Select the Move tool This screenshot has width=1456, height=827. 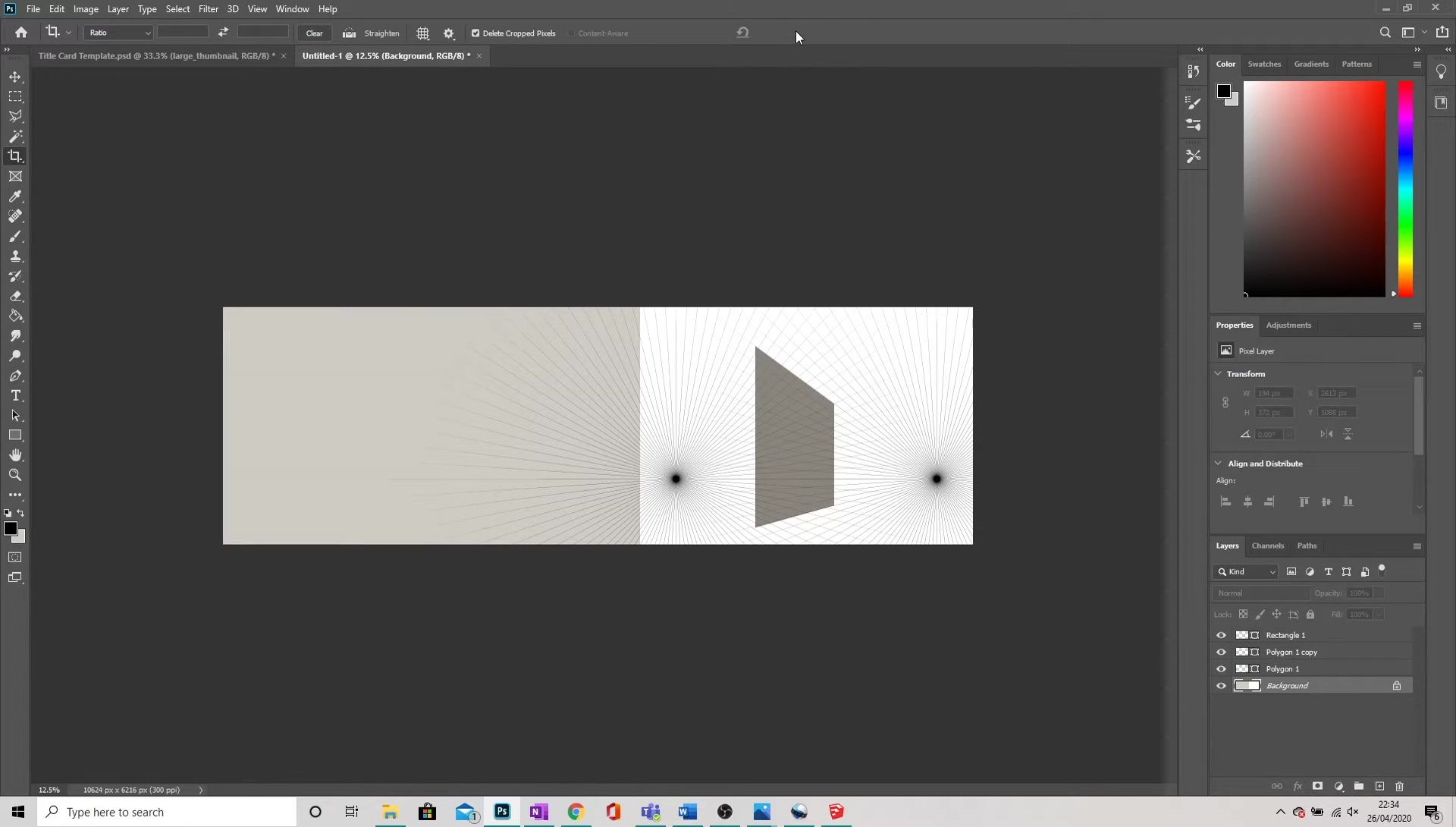coord(15,77)
